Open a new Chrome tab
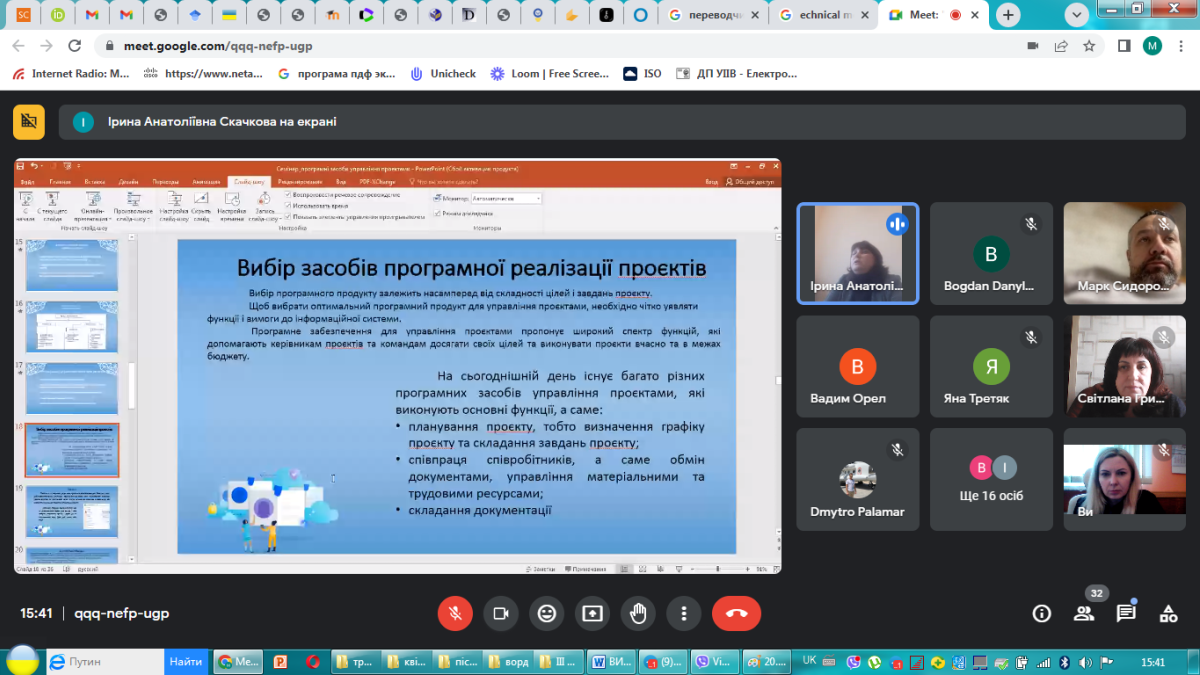 pos(1008,15)
